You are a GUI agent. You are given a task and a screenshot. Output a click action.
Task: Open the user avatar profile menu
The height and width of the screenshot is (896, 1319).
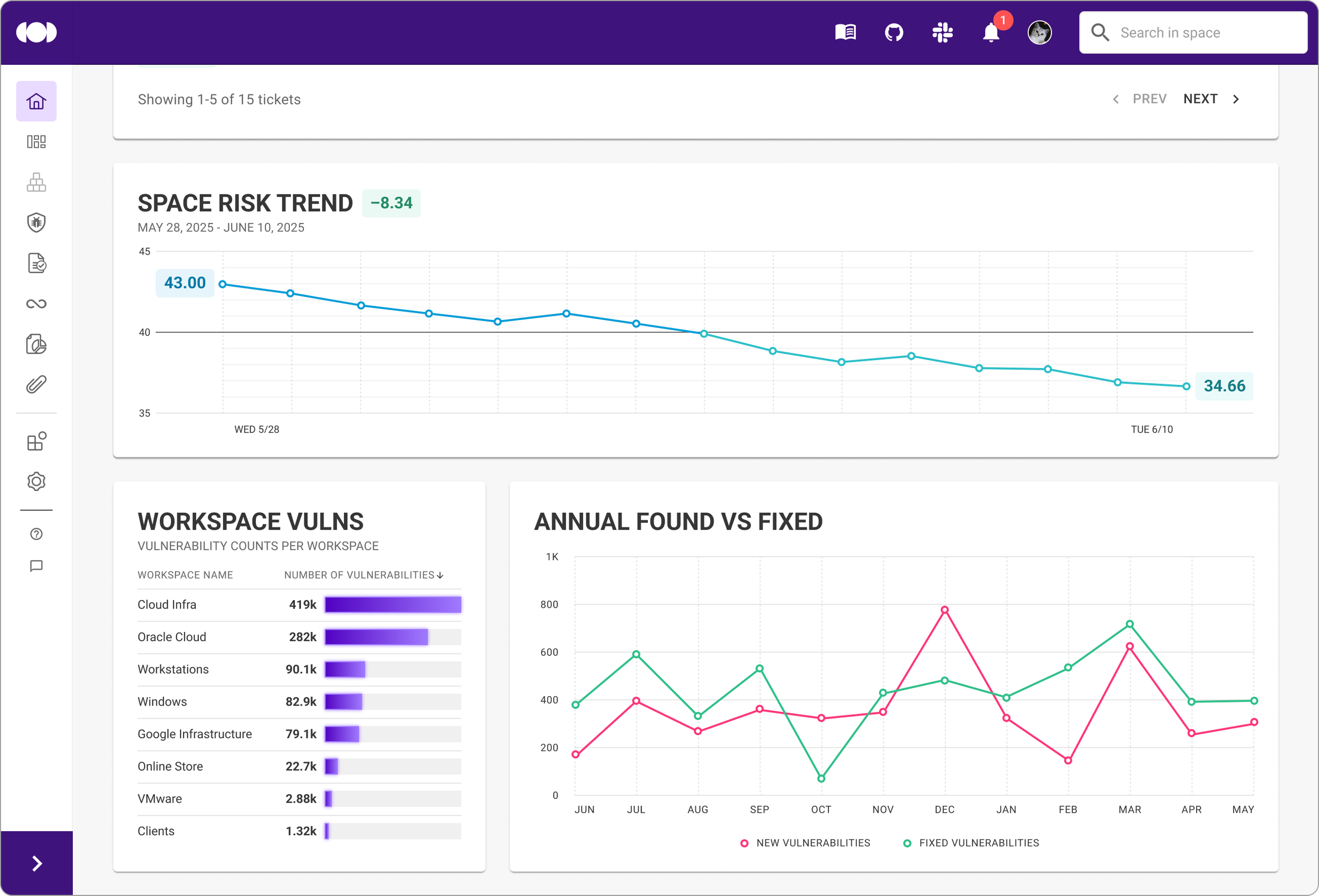click(x=1040, y=32)
